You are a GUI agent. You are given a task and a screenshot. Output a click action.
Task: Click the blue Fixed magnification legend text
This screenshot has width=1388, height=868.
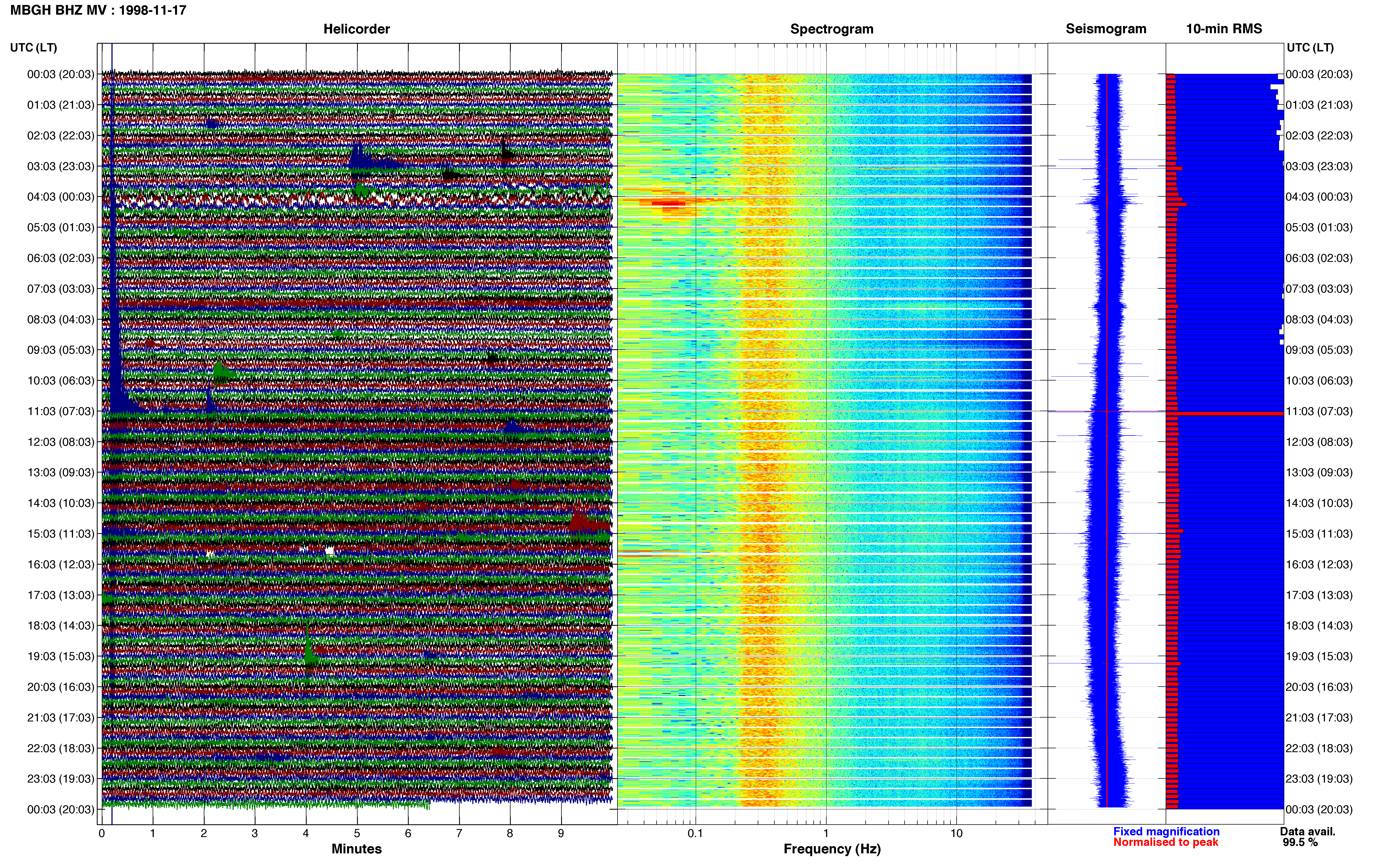point(1166,831)
